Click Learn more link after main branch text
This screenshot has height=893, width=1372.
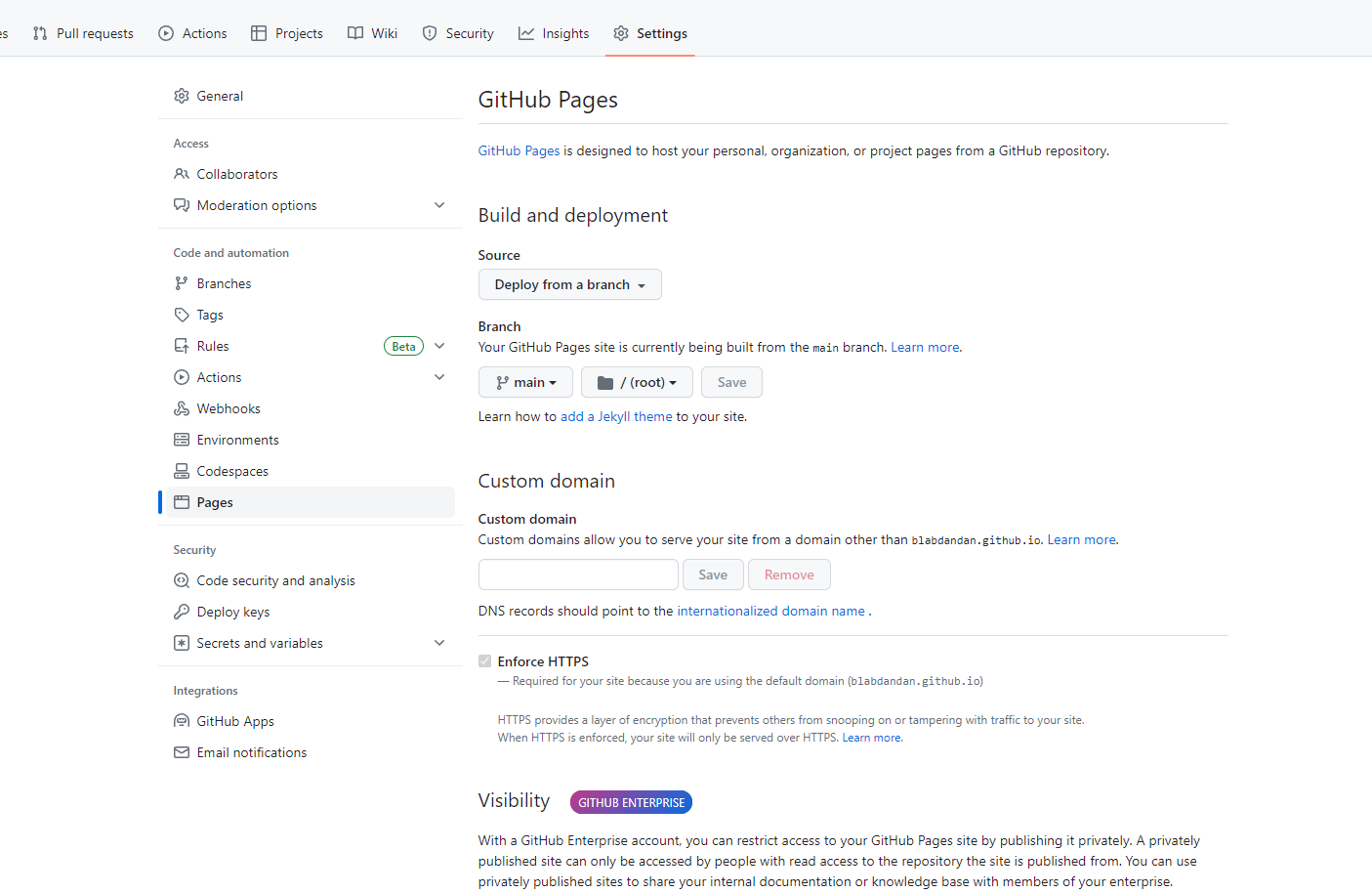point(925,347)
